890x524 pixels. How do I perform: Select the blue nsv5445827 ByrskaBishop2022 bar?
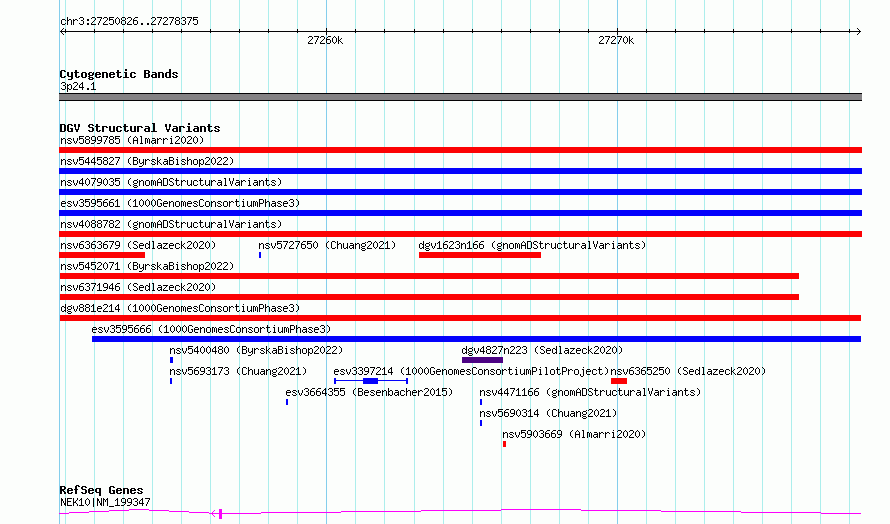(460, 171)
